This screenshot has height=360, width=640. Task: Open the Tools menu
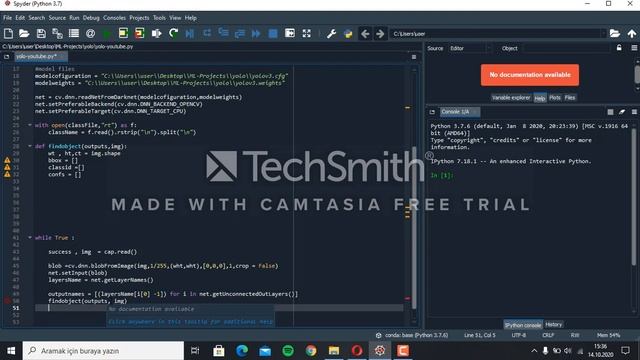tap(159, 18)
